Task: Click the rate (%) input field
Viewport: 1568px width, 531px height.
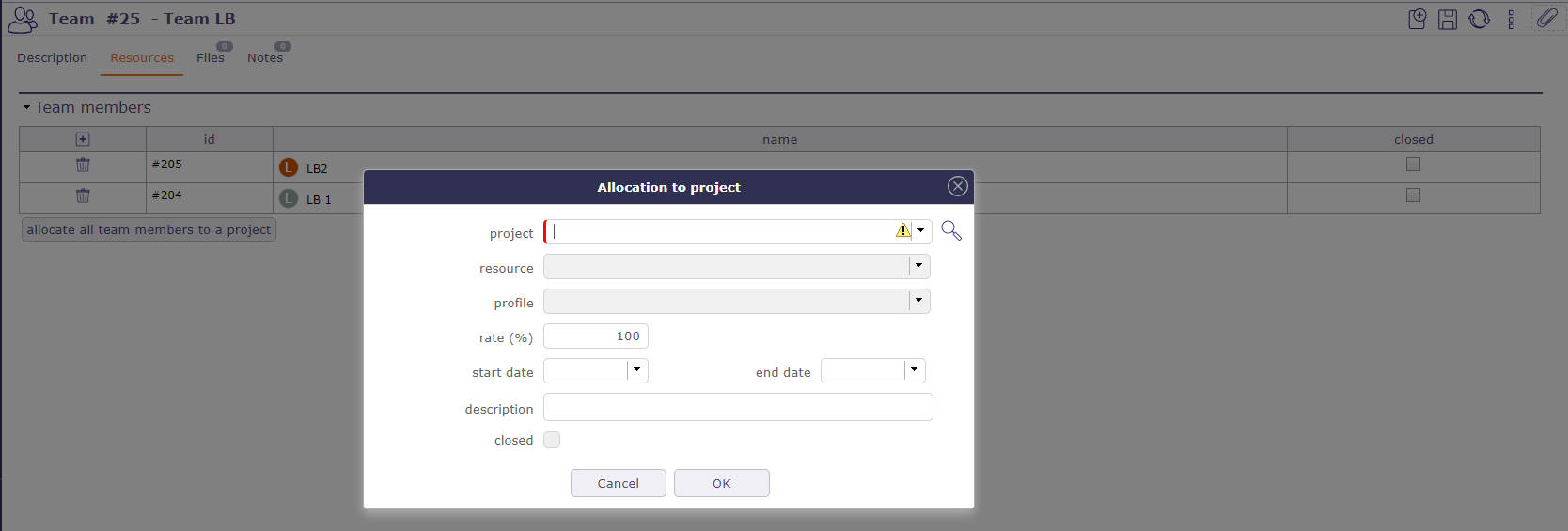Action: (596, 336)
